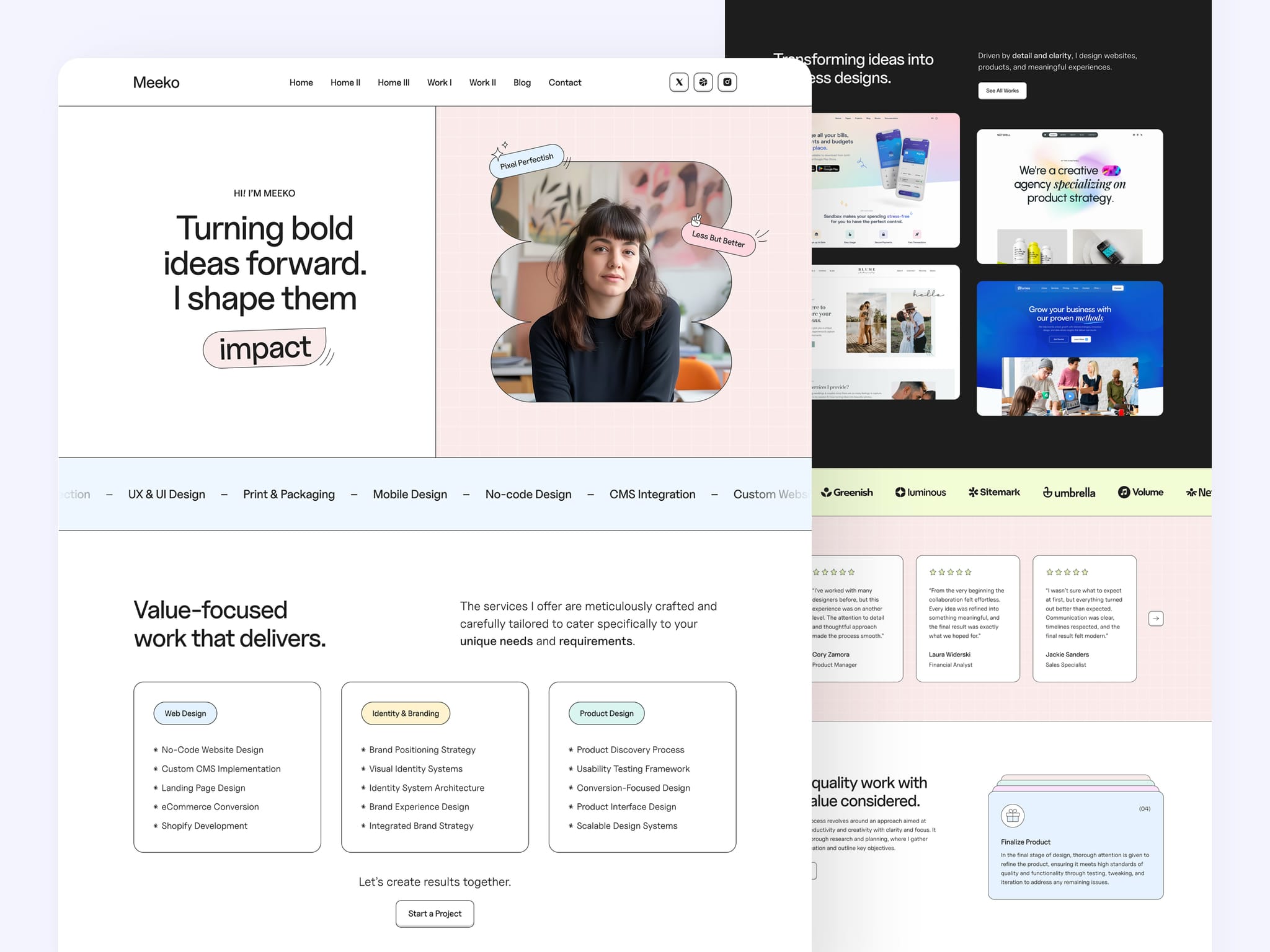This screenshot has height=952, width=1270.
Task: Click 'Product Discovery Process' list item
Action: [631, 750]
